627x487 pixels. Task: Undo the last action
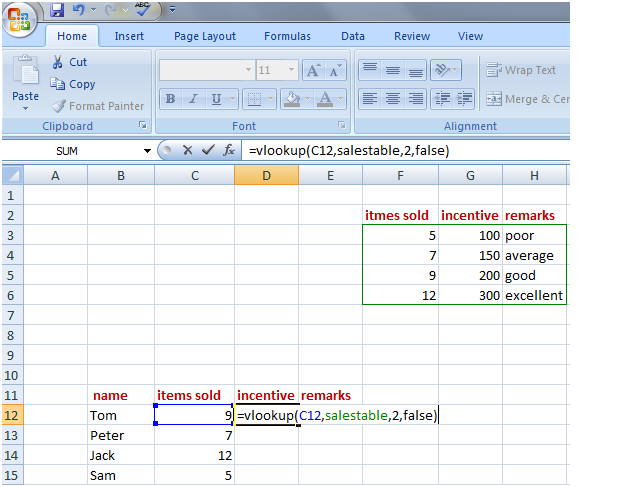tap(78, 10)
